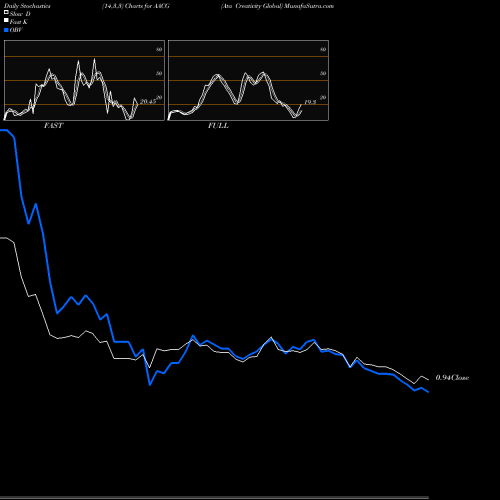Select the Daily Stochastics title text
The width and height of the screenshot is (500, 500).
tap(27, 6)
